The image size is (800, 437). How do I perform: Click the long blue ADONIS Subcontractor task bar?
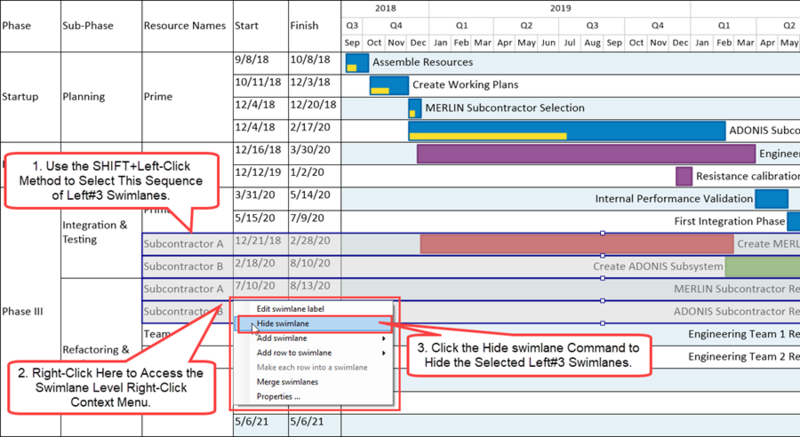coord(567,131)
